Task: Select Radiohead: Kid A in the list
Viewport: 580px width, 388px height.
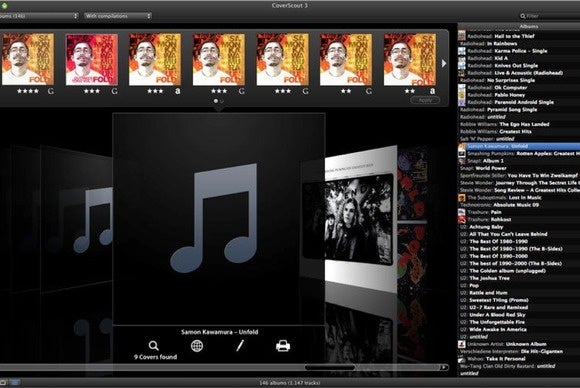Action: 519,58
